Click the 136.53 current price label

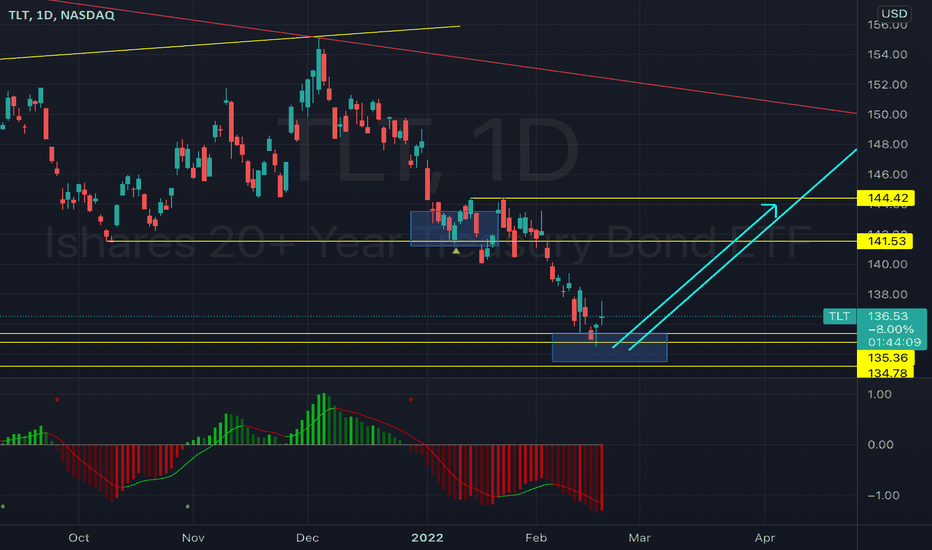888,316
